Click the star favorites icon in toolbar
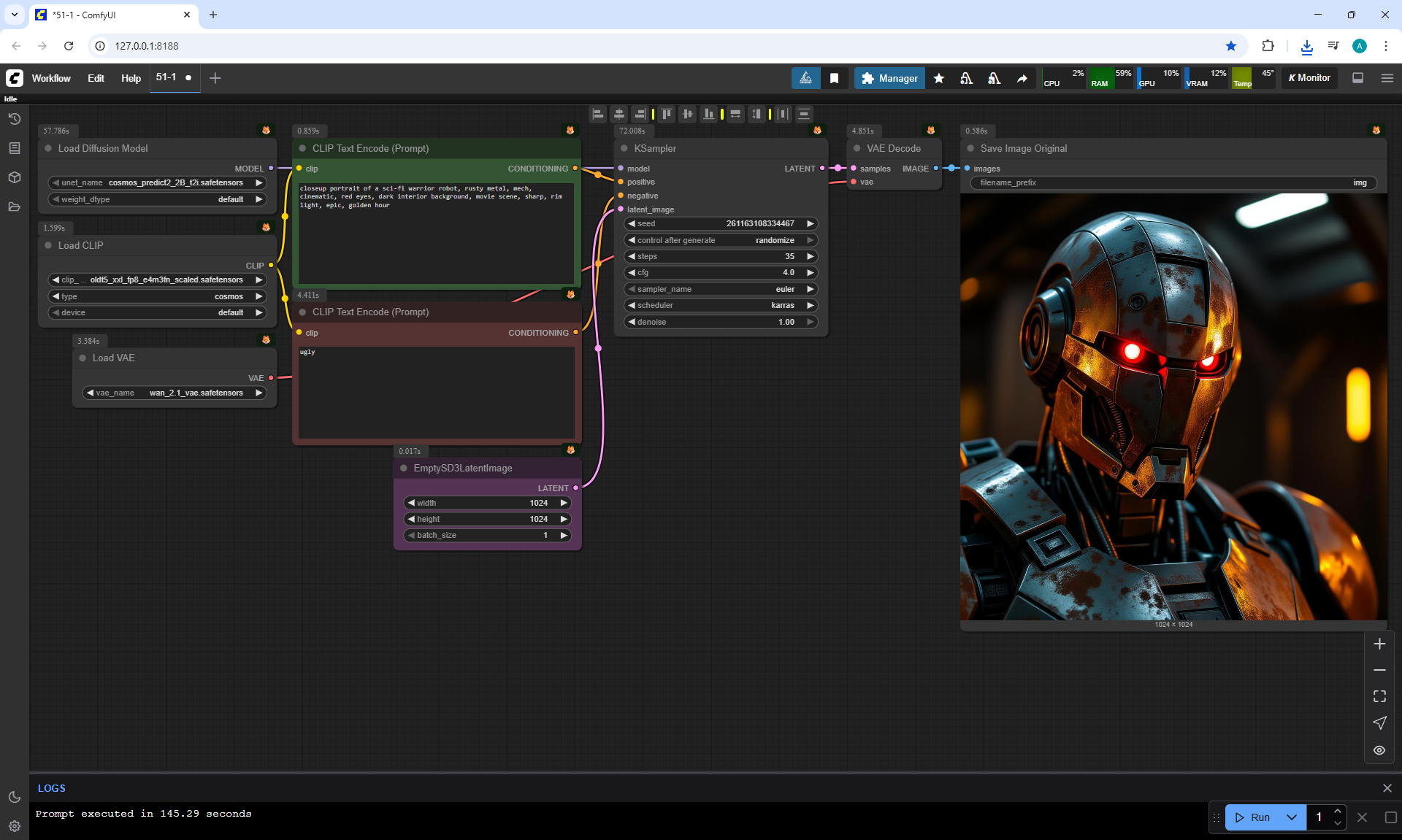 (x=939, y=78)
